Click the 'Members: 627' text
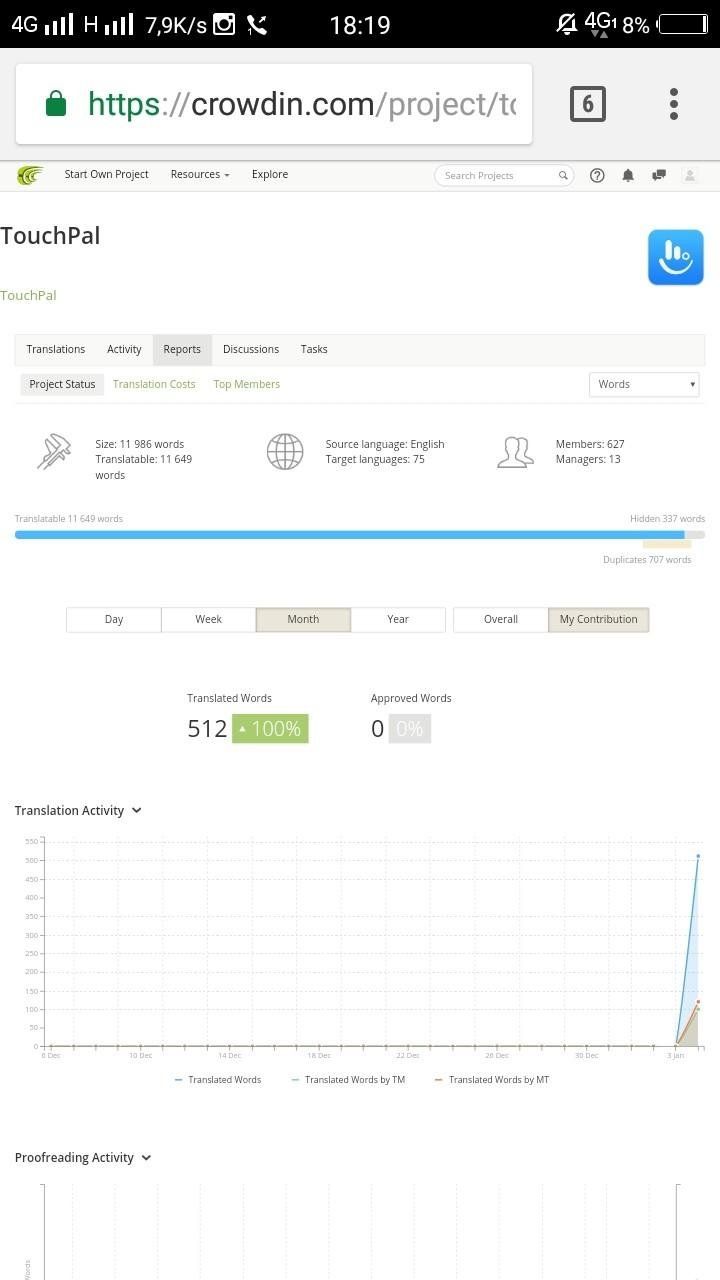 (x=590, y=444)
